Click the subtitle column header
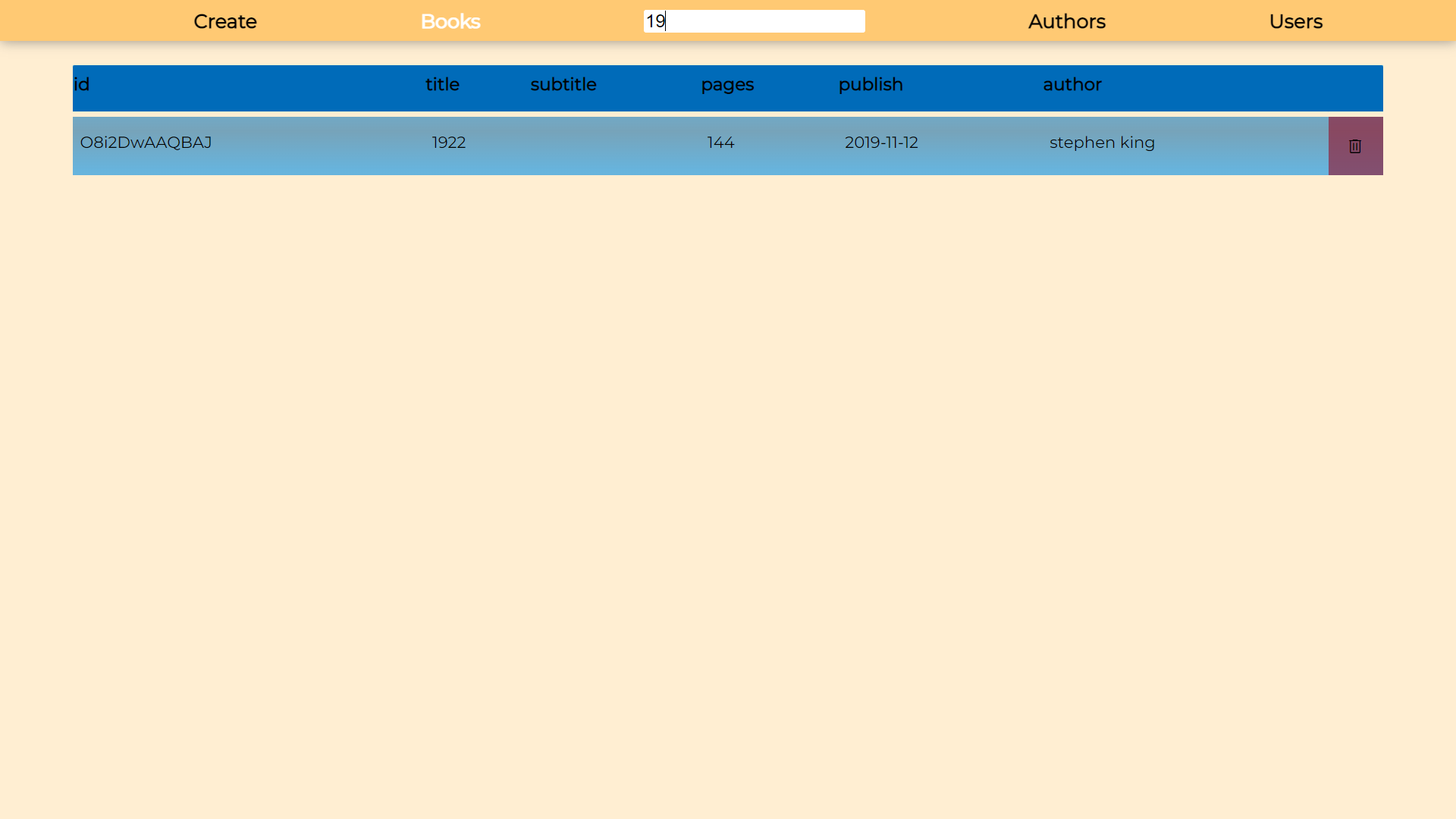The image size is (1456, 819). pyautogui.click(x=563, y=84)
